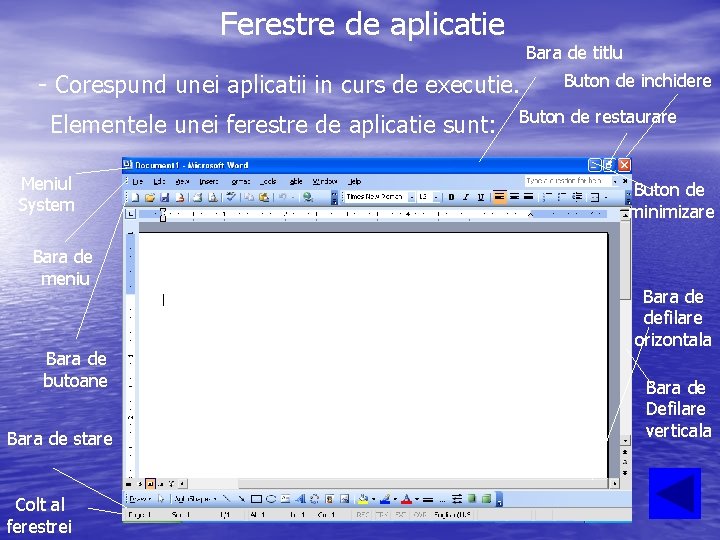Open Line Style options in Drawing toolbar
Screen dimensions: 720x540
[x=428, y=500]
